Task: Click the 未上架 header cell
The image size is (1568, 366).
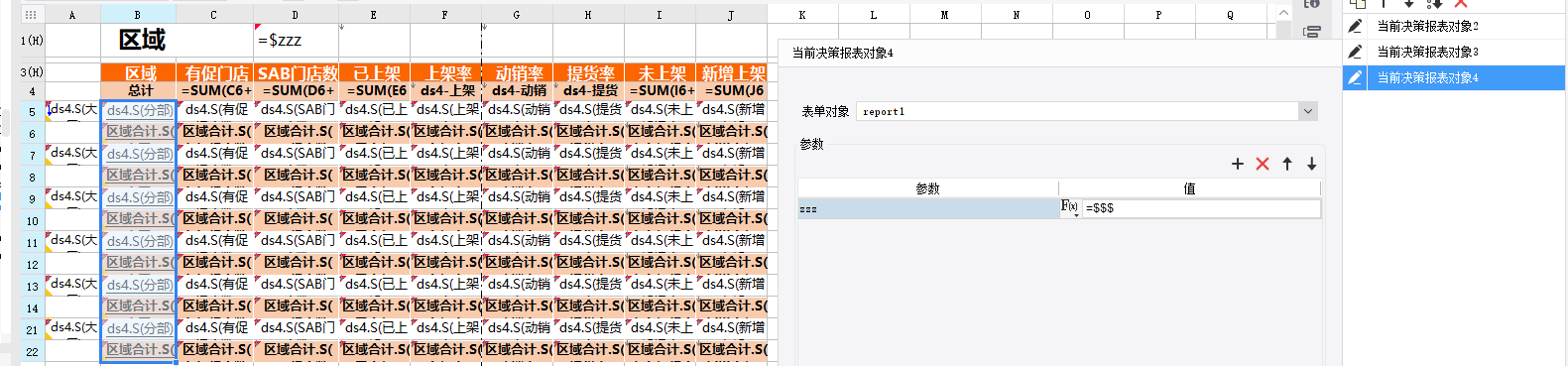Action: click(661, 72)
